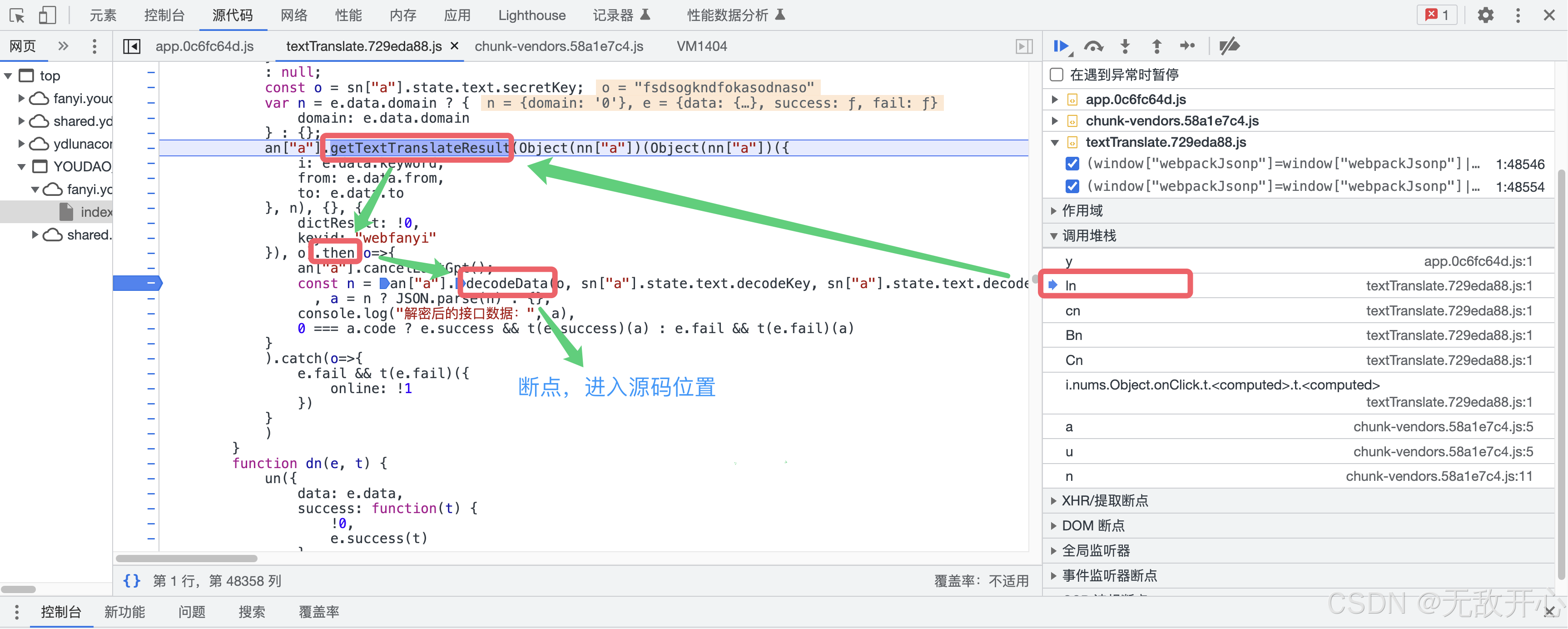Select call stack frame y

point(1299,261)
